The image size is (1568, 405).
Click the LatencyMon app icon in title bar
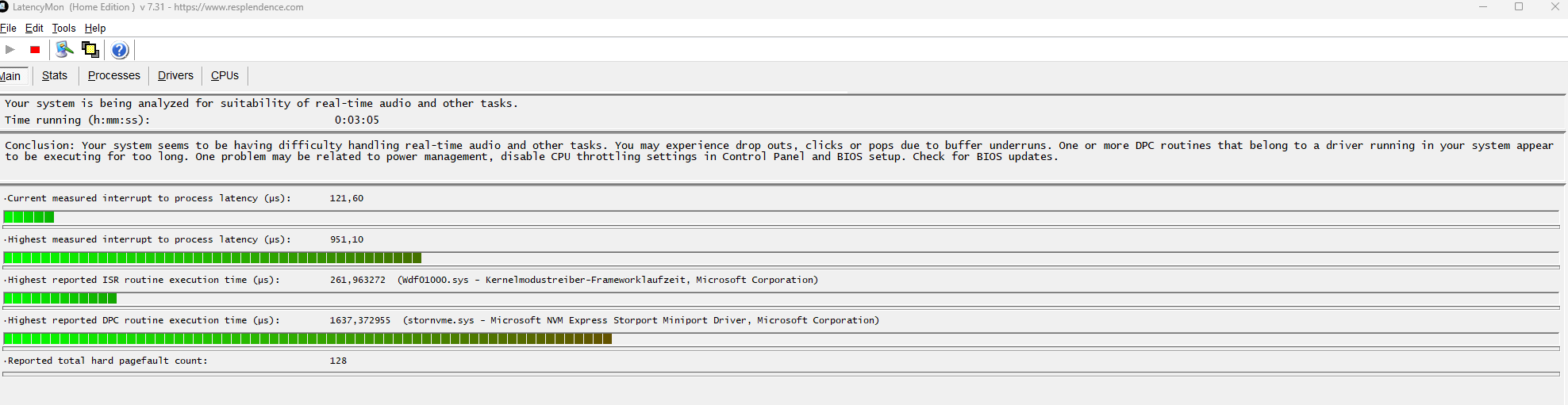click(3, 7)
